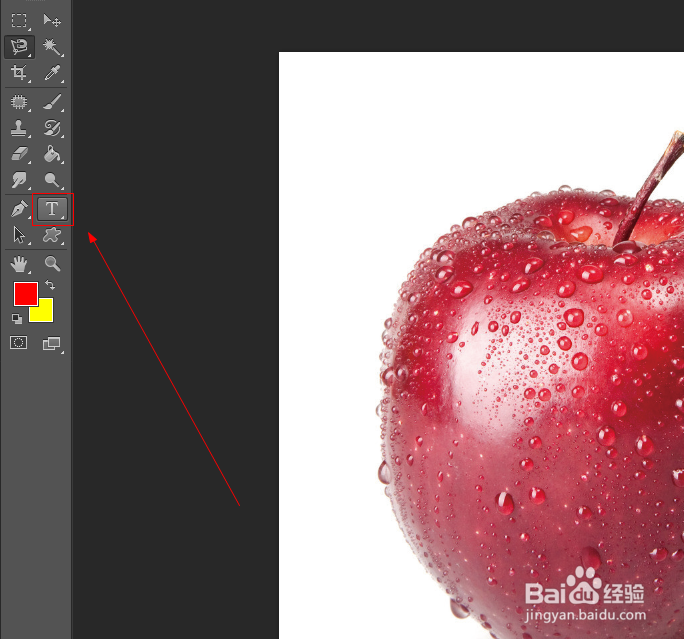Select the Crop tool

[19, 72]
